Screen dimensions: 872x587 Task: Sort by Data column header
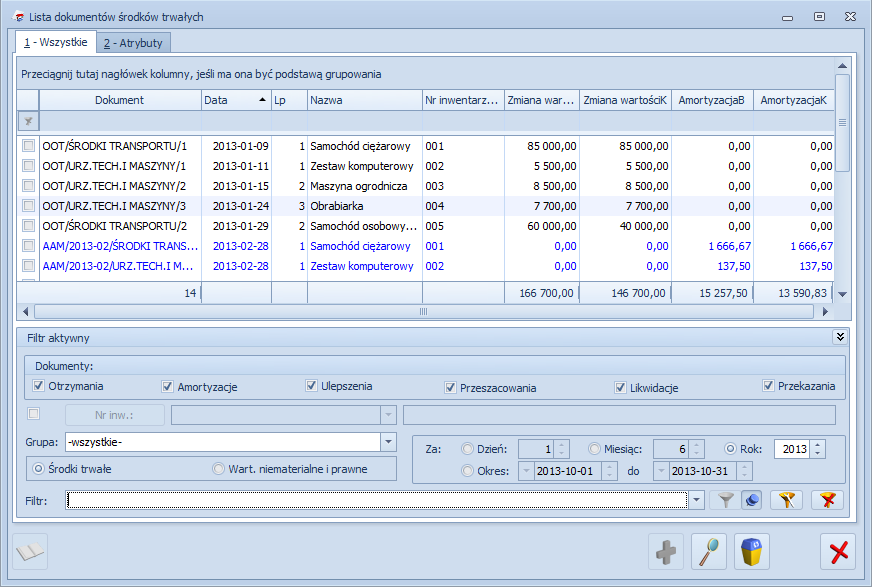pyautogui.click(x=236, y=100)
